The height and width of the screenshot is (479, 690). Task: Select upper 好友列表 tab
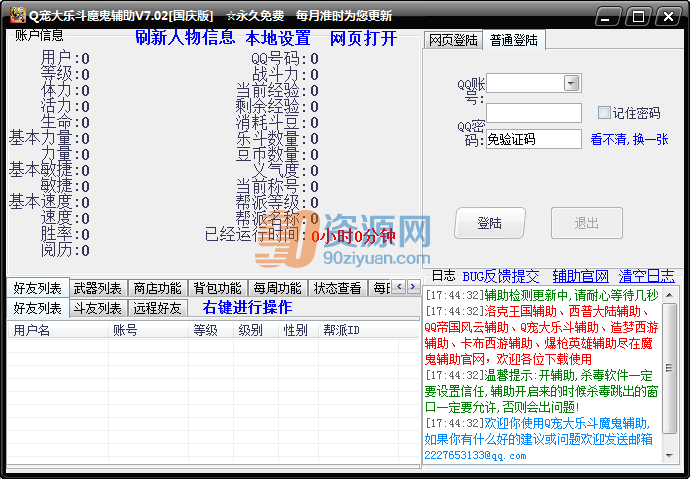click(38, 288)
